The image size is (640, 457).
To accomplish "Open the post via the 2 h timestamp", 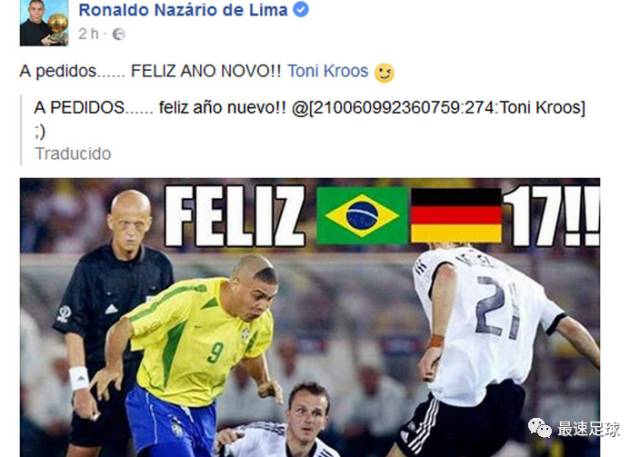I will click(89, 34).
